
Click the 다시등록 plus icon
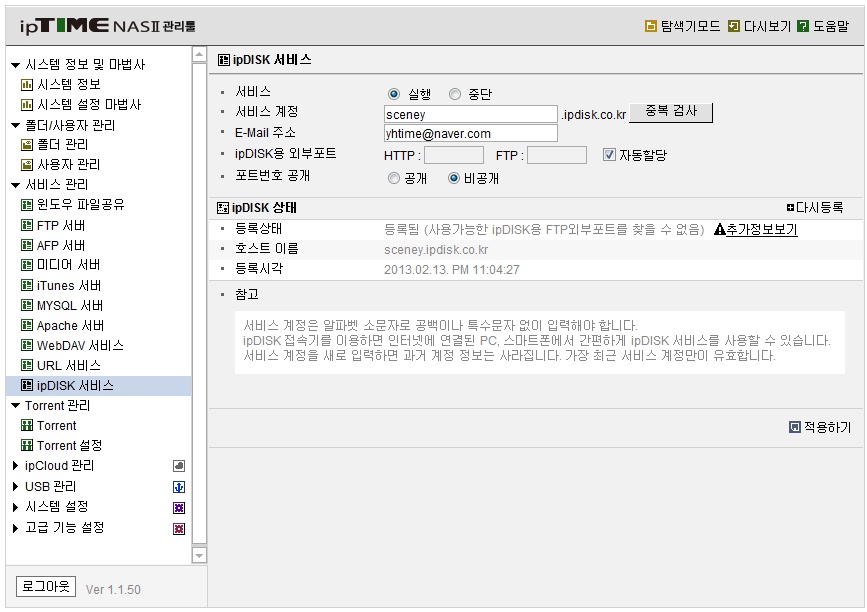coord(790,208)
